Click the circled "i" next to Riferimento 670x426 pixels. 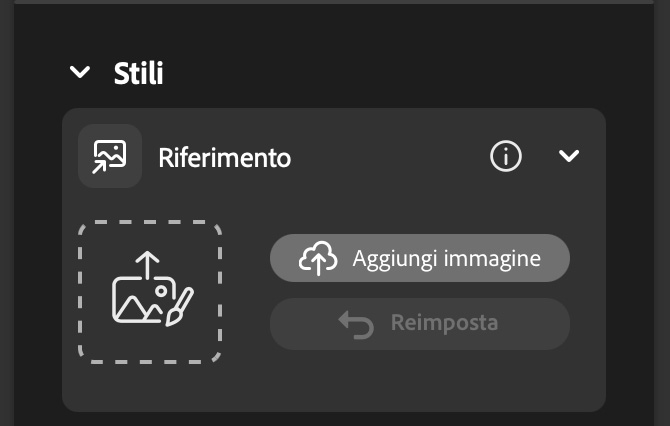point(506,156)
